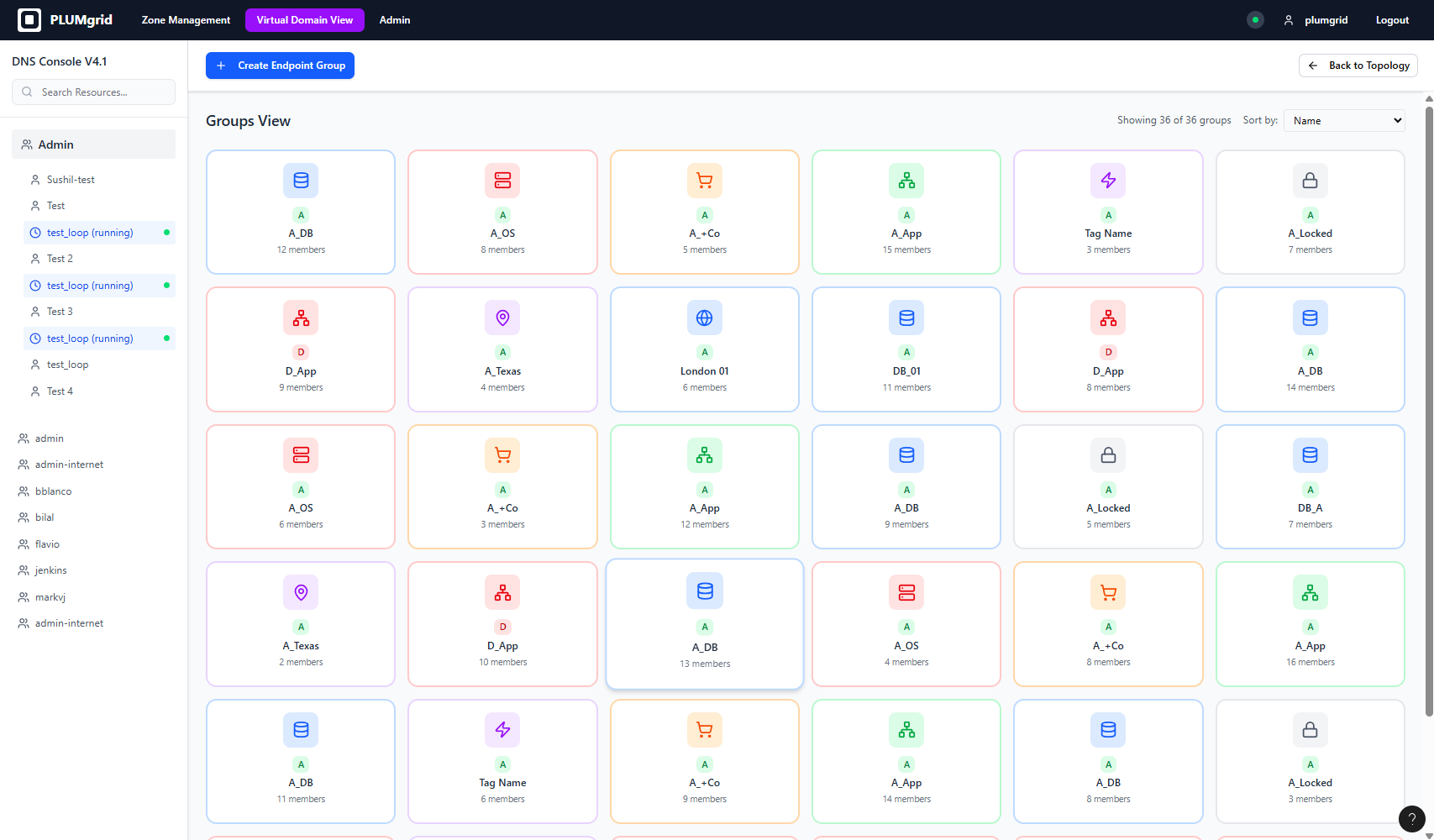
Task: Click the shopping cart icon on A_+Co card with 5 members
Action: (x=704, y=181)
